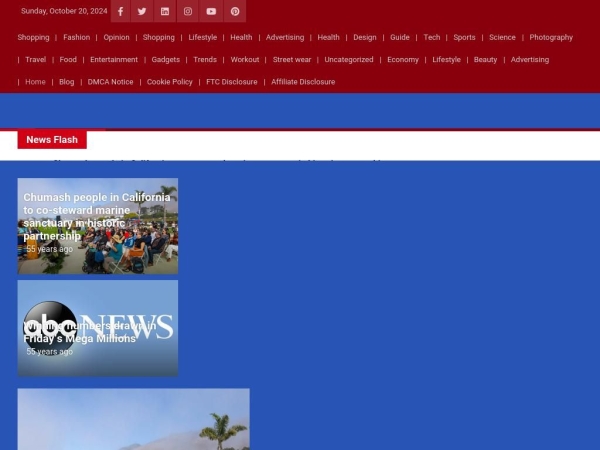
Task: Open the Affiliate Disclosure page
Action: [303, 82]
